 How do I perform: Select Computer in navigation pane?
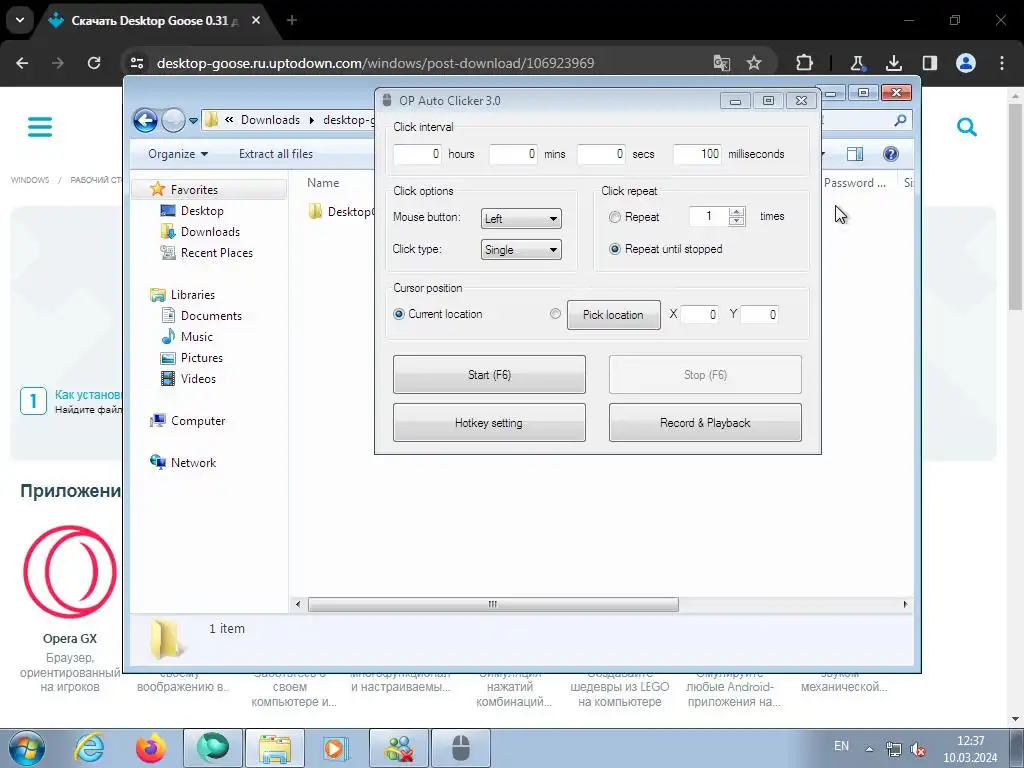pos(198,421)
